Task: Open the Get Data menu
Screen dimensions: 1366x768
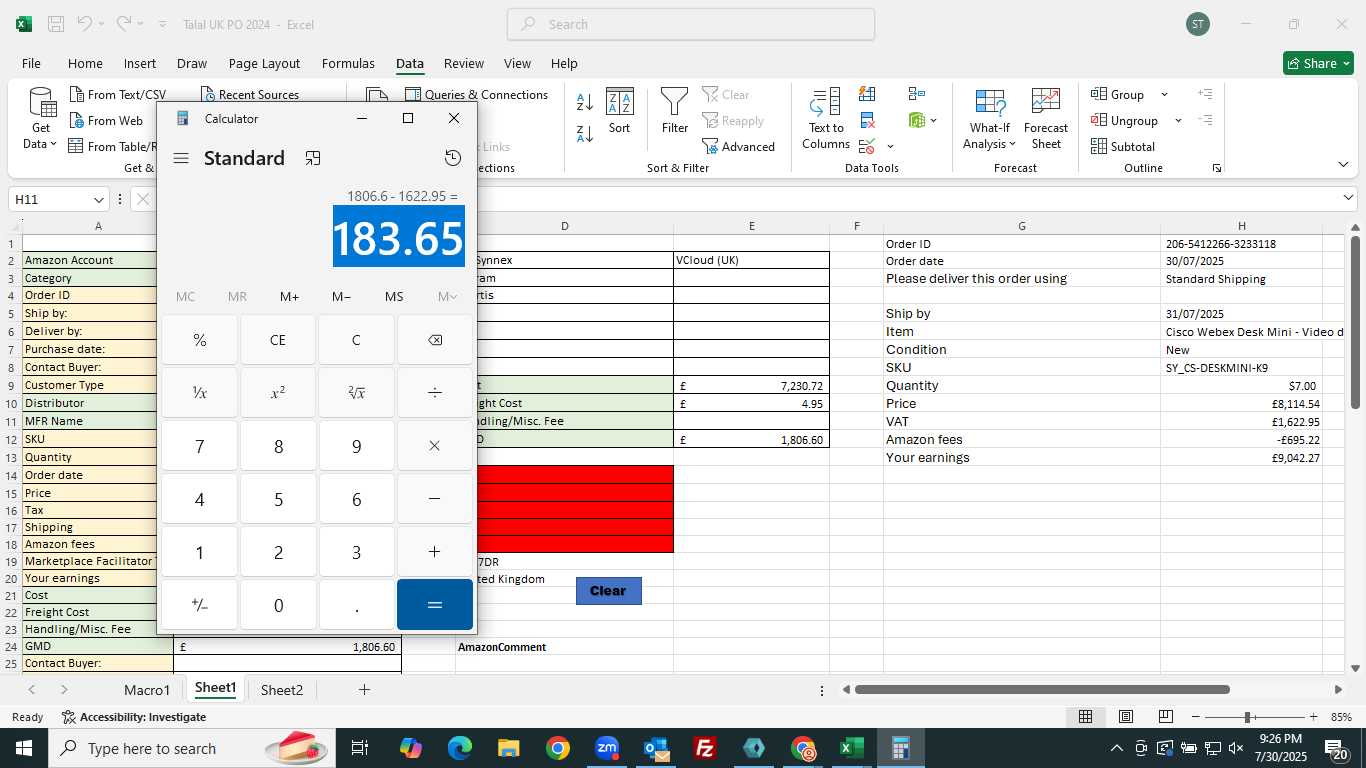Action: pyautogui.click(x=41, y=119)
